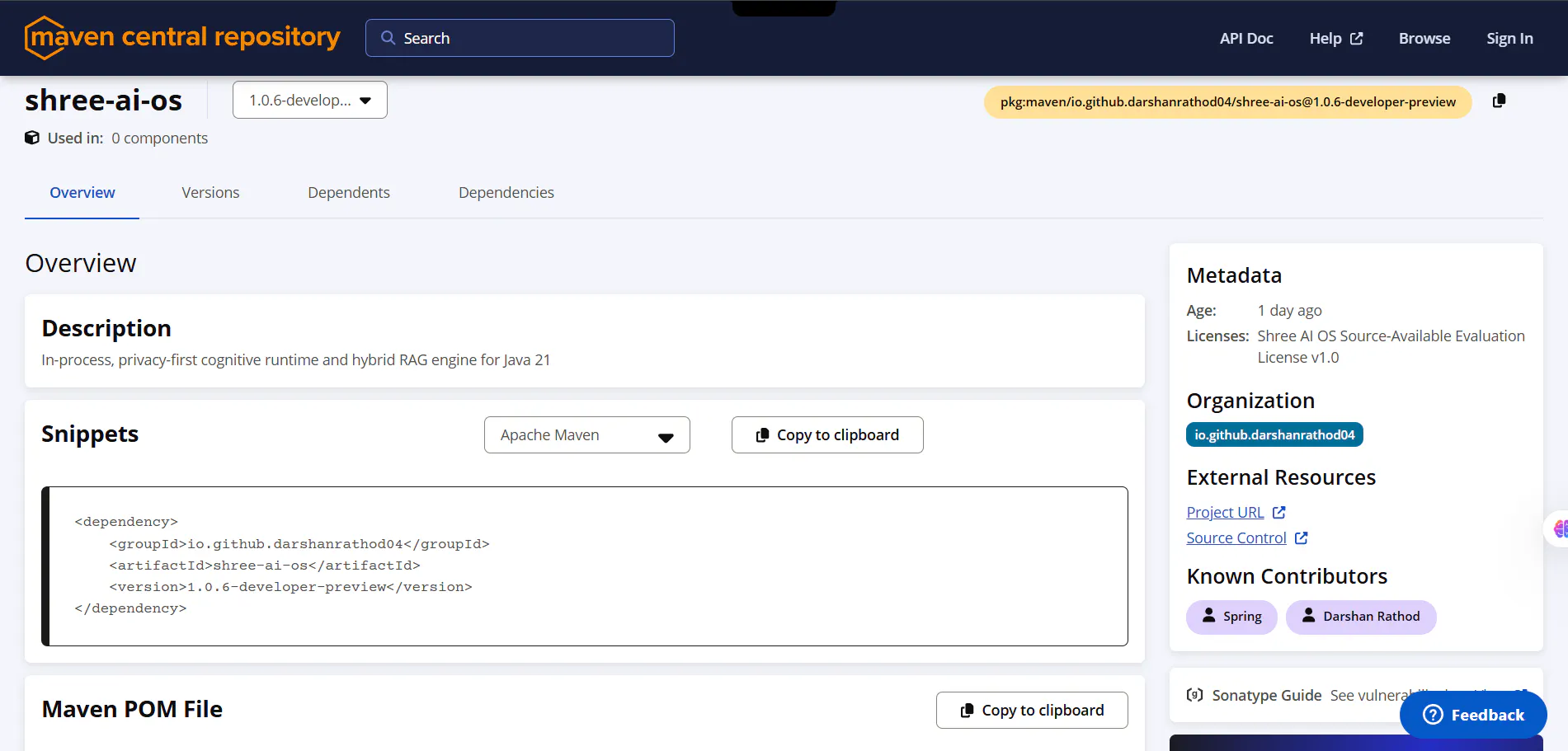The image size is (1568, 751).
Task: Click the description text about RAG engine
Action: [x=296, y=360]
